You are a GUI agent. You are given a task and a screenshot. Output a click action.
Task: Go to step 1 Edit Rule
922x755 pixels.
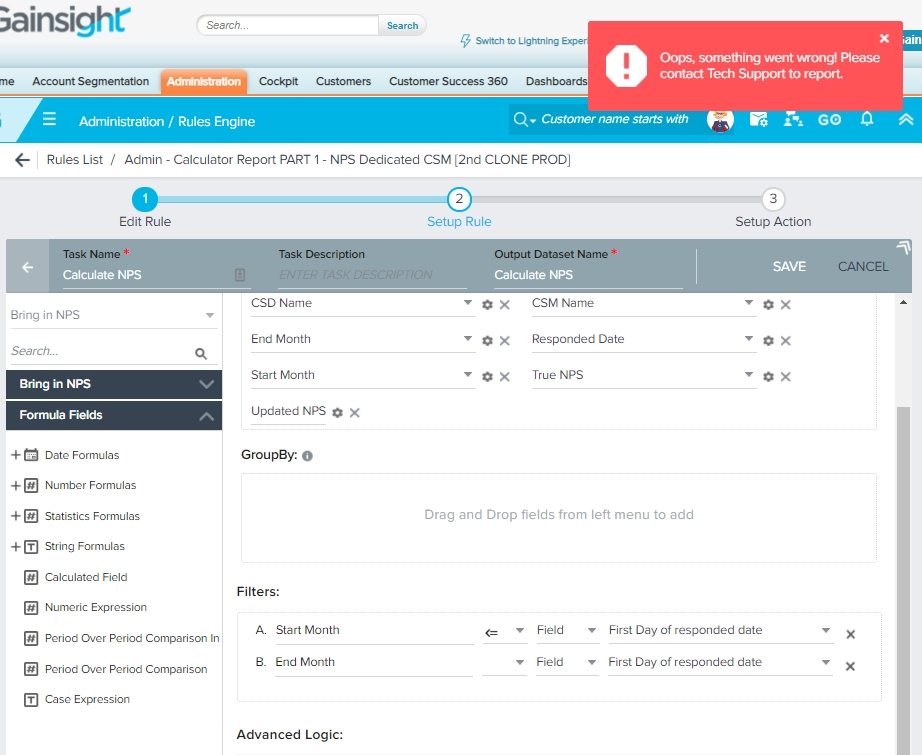tap(145, 199)
